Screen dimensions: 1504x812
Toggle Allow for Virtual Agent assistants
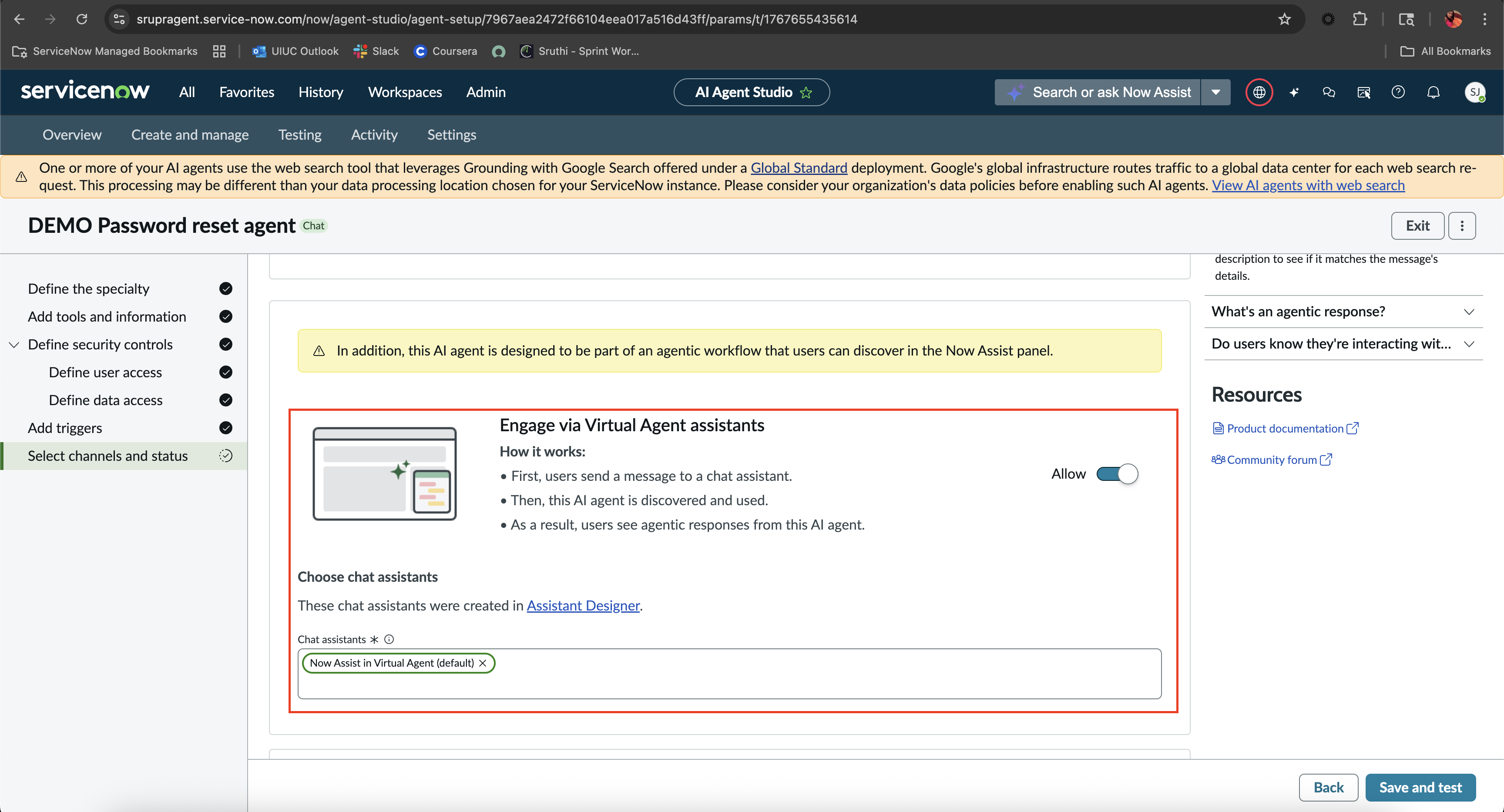click(x=1117, y=474)
